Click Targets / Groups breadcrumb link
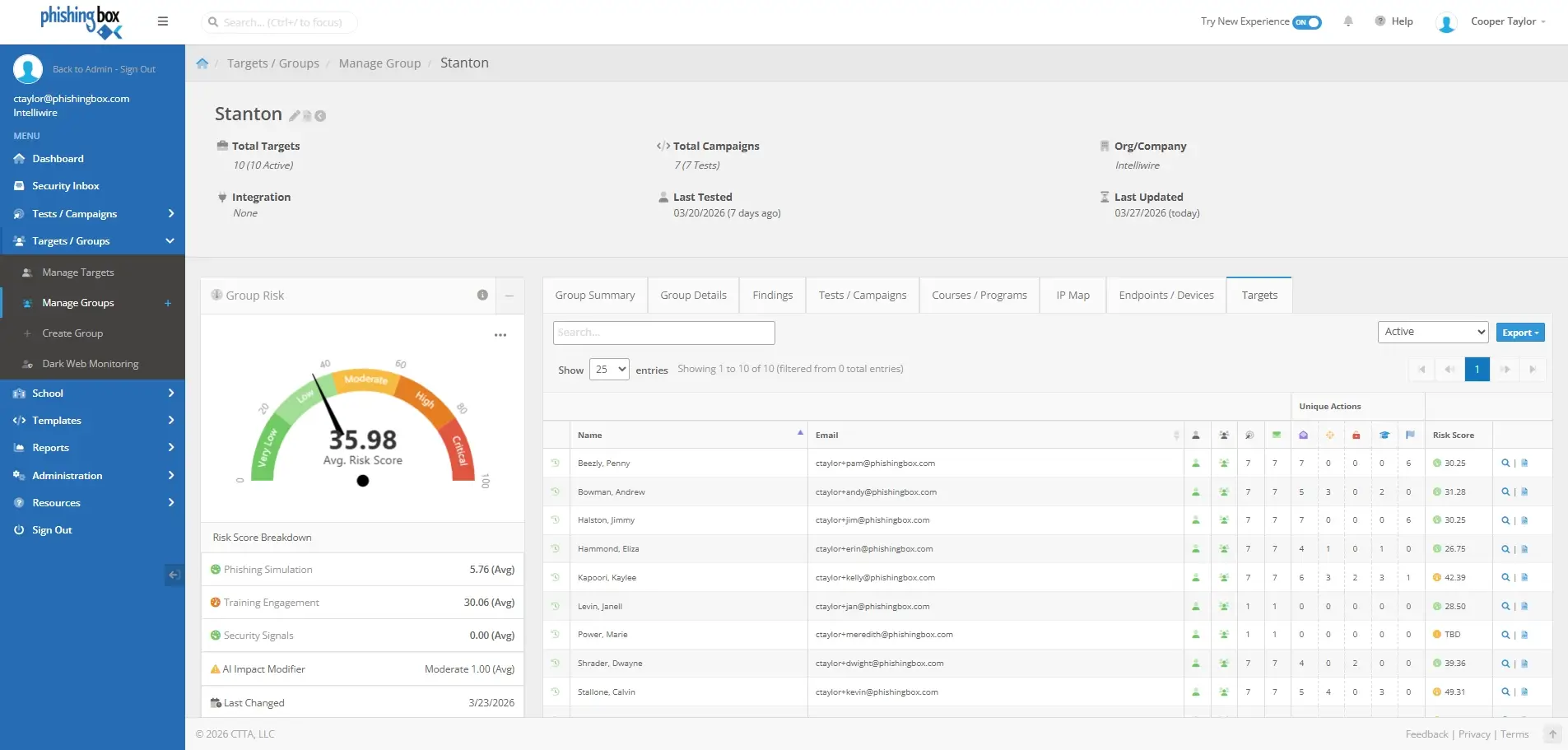Viewport: 1568px width, 750px height. (273, 63)
